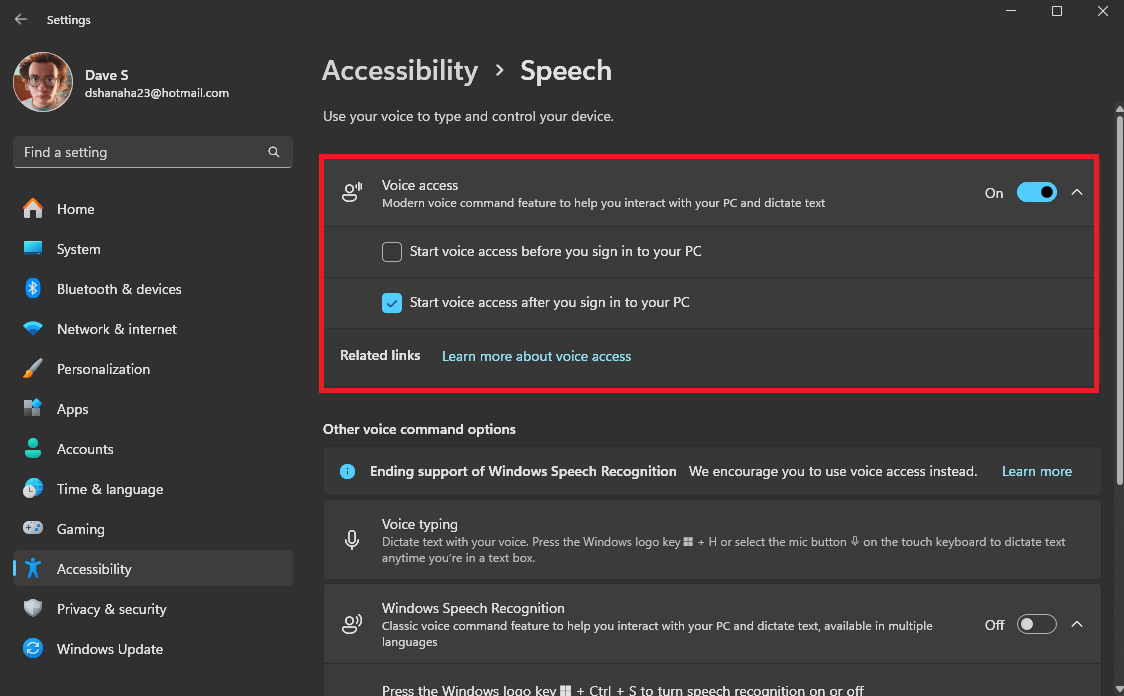
Task: Uncheck starting voice access after sign in
Action: pos(392,302)
